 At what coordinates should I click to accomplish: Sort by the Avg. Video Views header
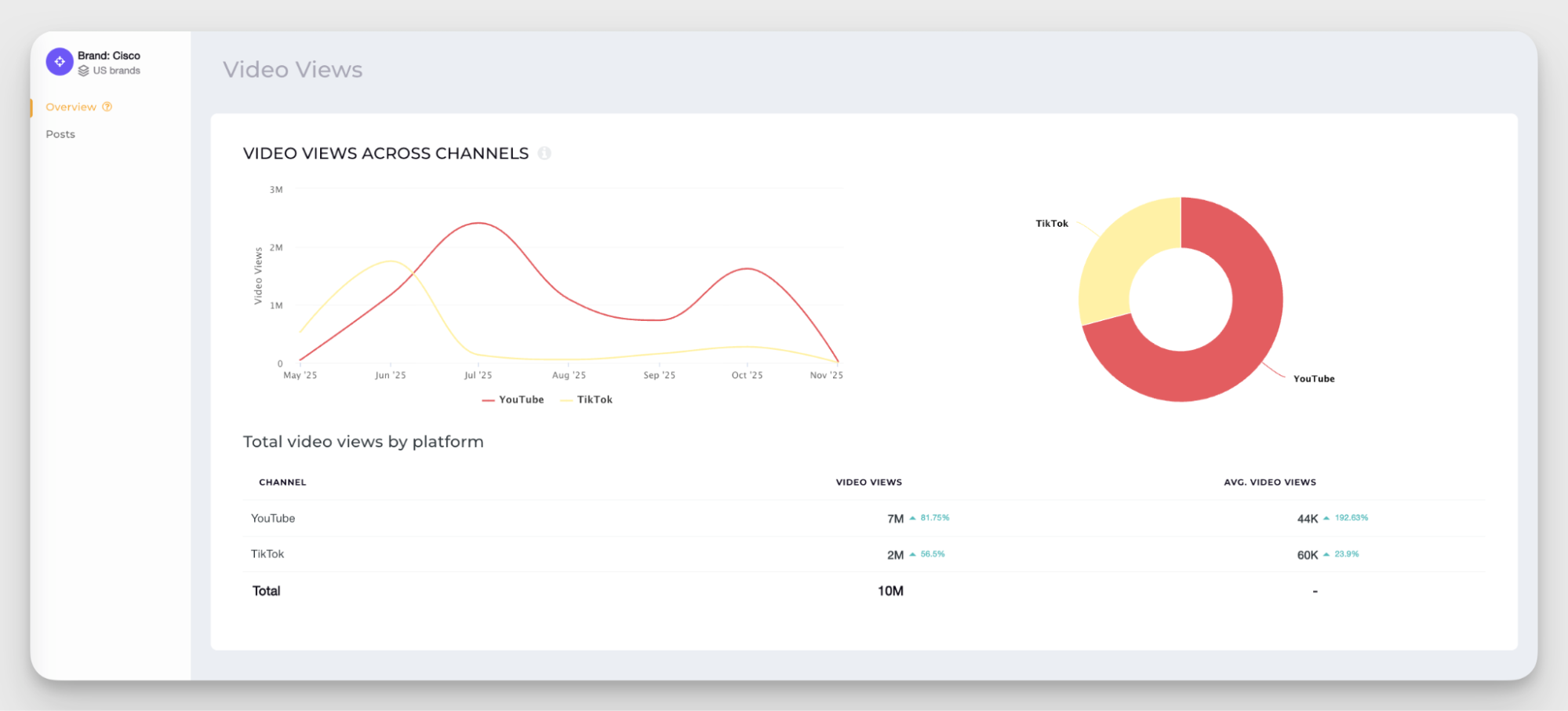click(1269, 482)
